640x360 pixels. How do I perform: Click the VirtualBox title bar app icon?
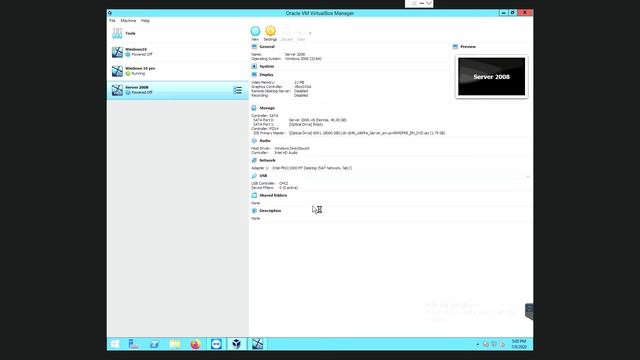tap(110, 13)
